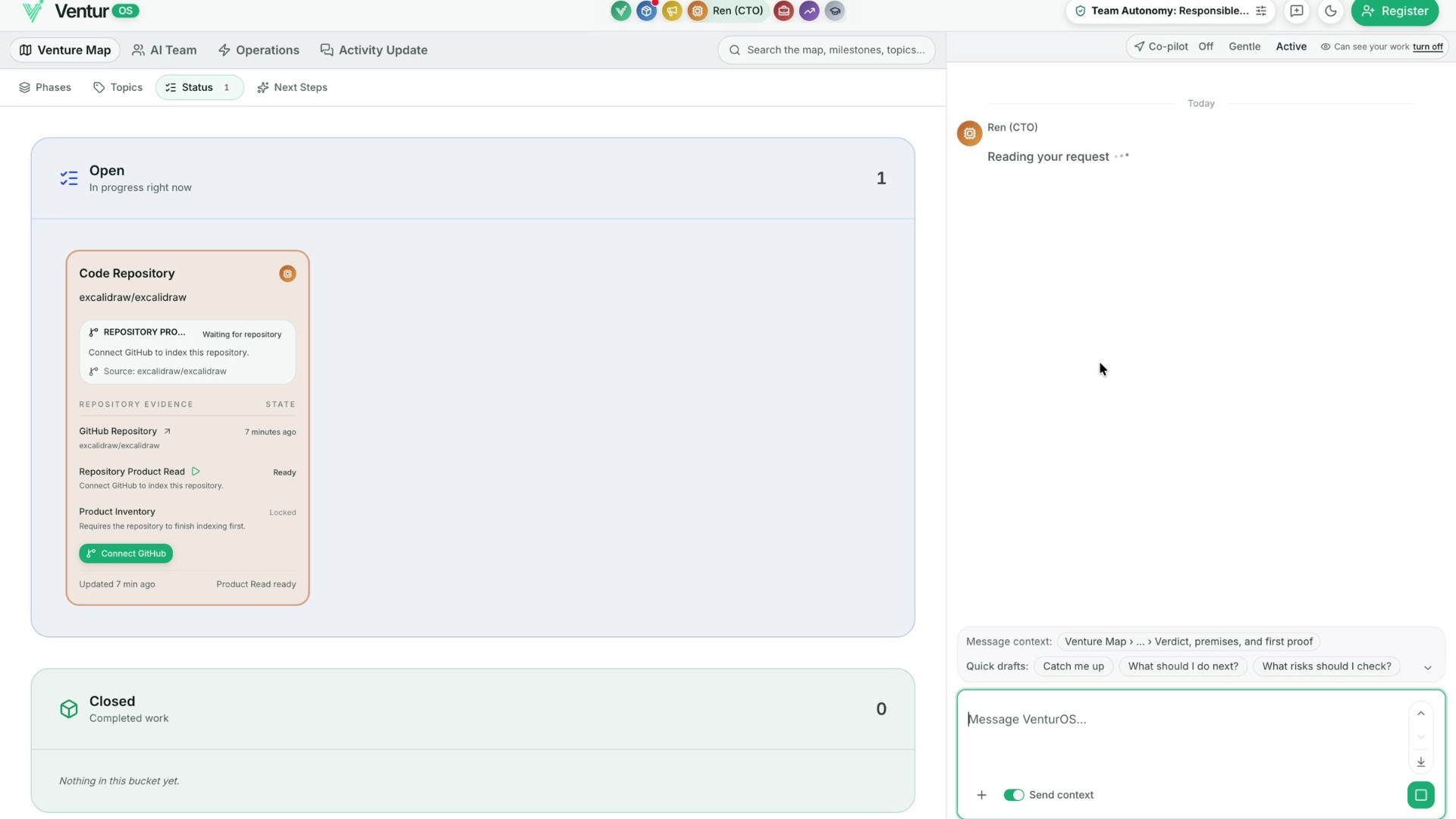The height and width of the screenshot is (819, 1456).
Task: Open the Team Autonomy: Responsible dropdown
Action: (x=1170, y=11)
